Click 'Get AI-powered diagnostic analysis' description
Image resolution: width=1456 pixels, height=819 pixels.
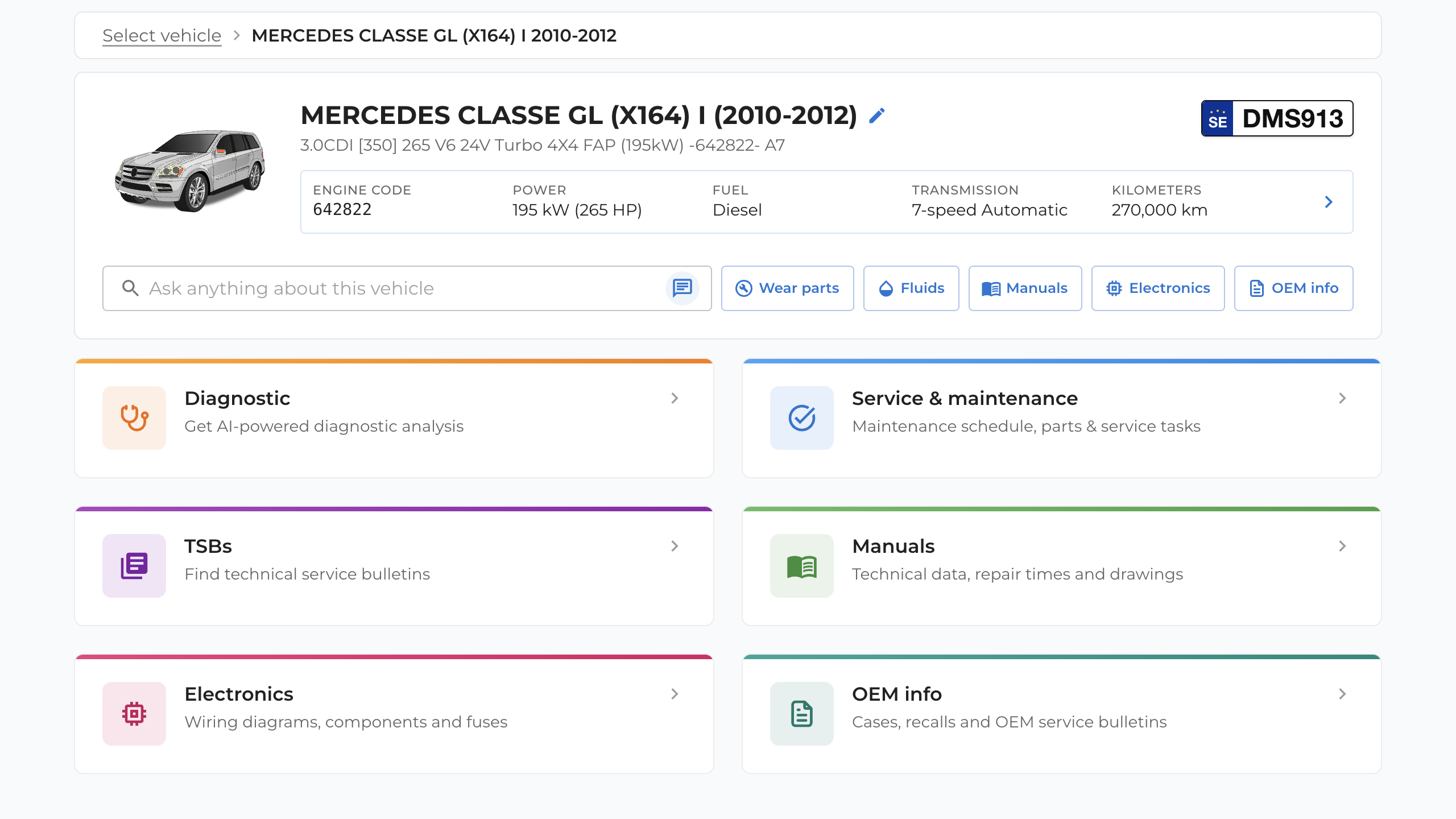(x=324, y=426)
